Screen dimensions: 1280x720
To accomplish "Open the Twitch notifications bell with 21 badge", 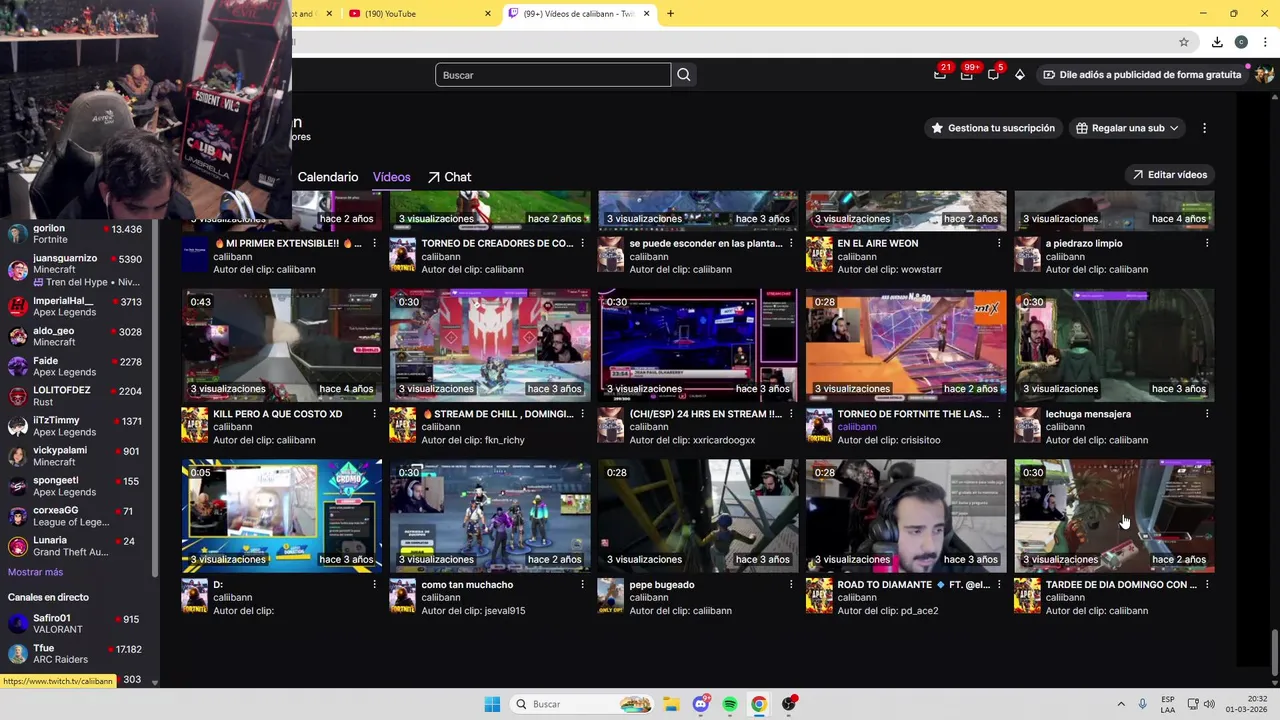I will [940, 74].
